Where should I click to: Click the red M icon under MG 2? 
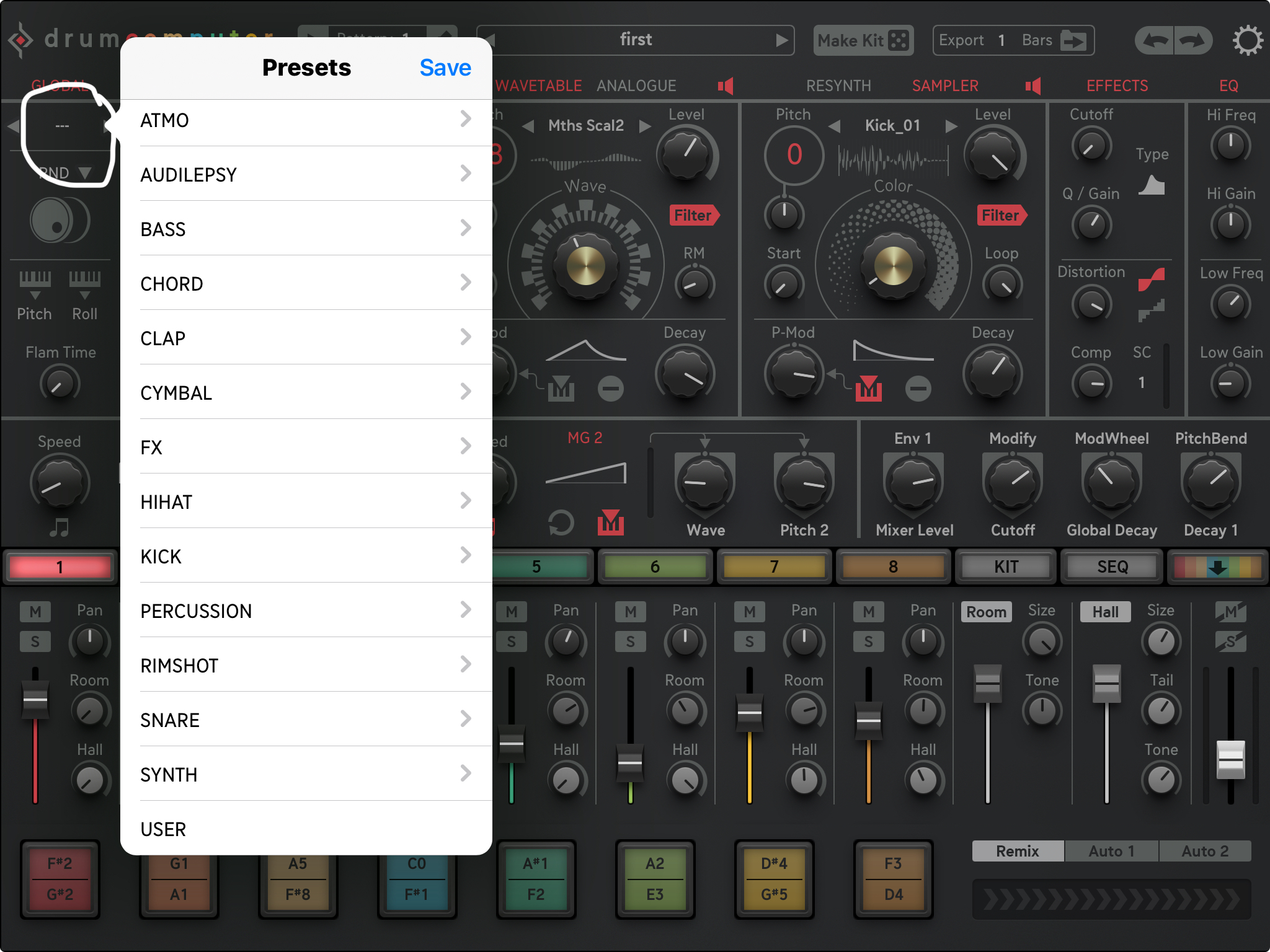pyautogui.click(x=611, y=522)
